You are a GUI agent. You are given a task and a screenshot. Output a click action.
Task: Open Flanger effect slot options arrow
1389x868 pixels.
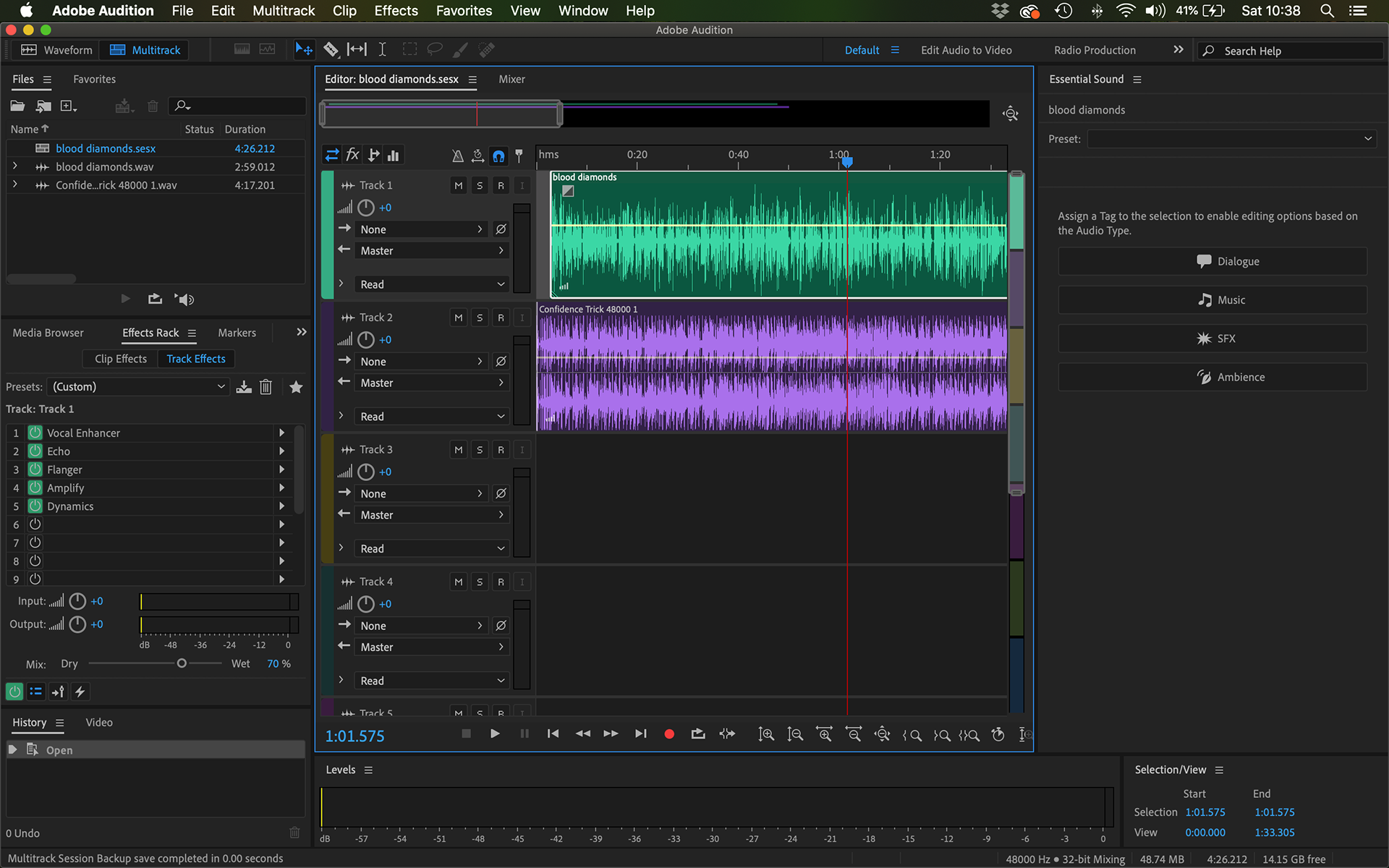[281, 469]
